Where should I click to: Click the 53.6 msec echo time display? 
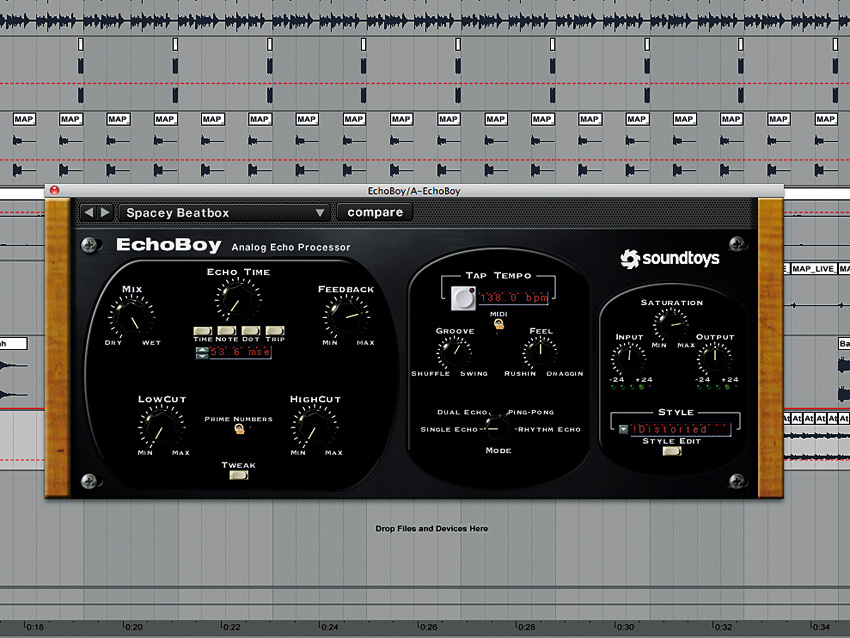pos(240,352)
